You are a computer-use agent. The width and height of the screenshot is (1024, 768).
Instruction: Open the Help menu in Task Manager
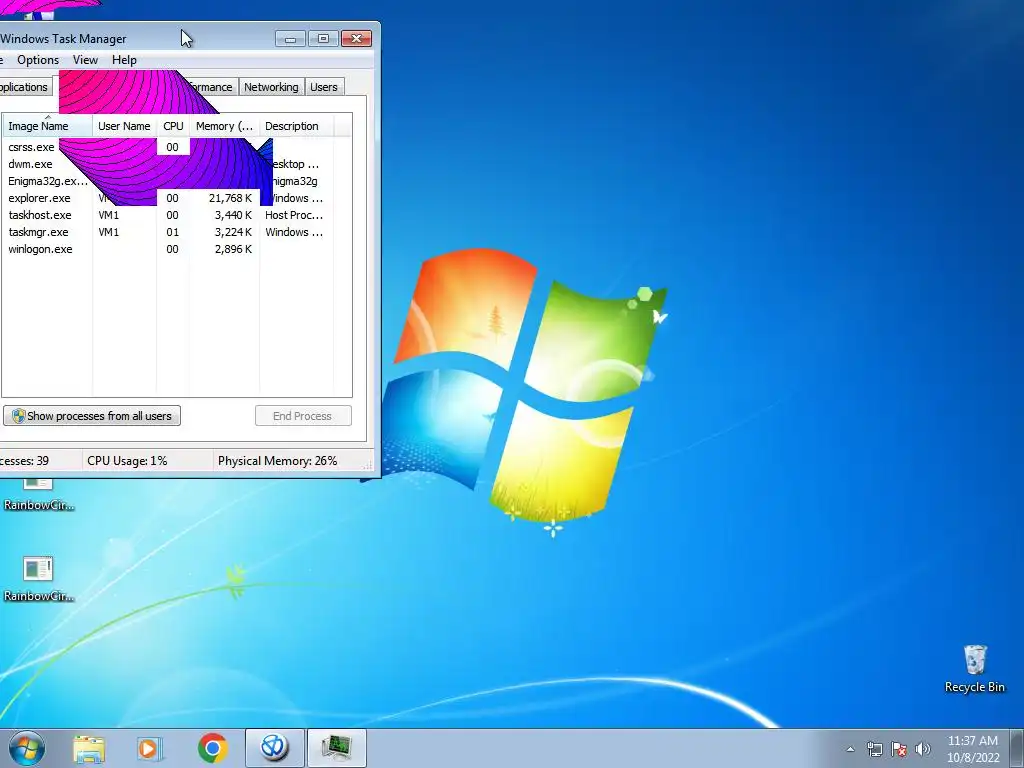124,60
